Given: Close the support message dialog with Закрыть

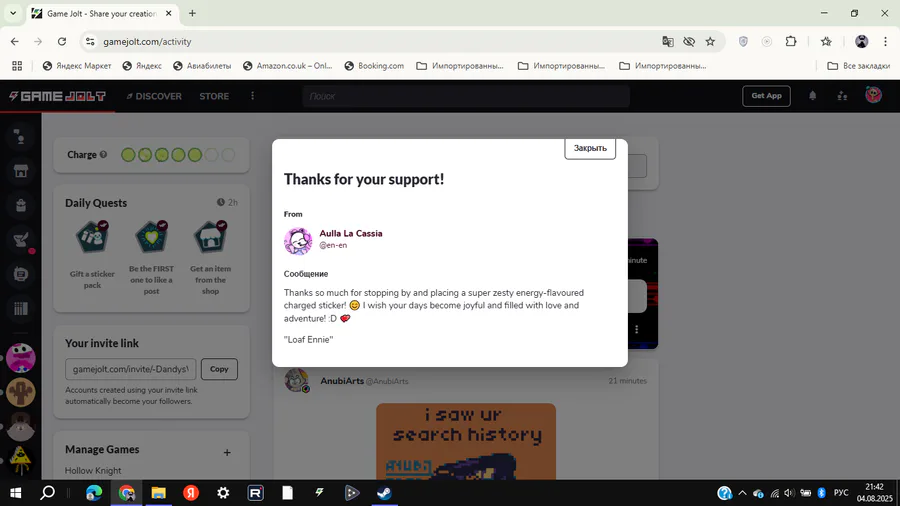Looking at the screenshot, I should click(x=589, y=148).
